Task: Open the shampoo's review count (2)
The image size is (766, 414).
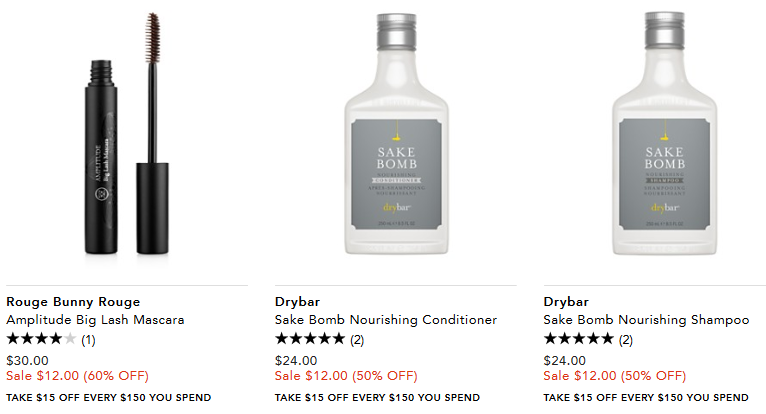Action: point(626,340)
